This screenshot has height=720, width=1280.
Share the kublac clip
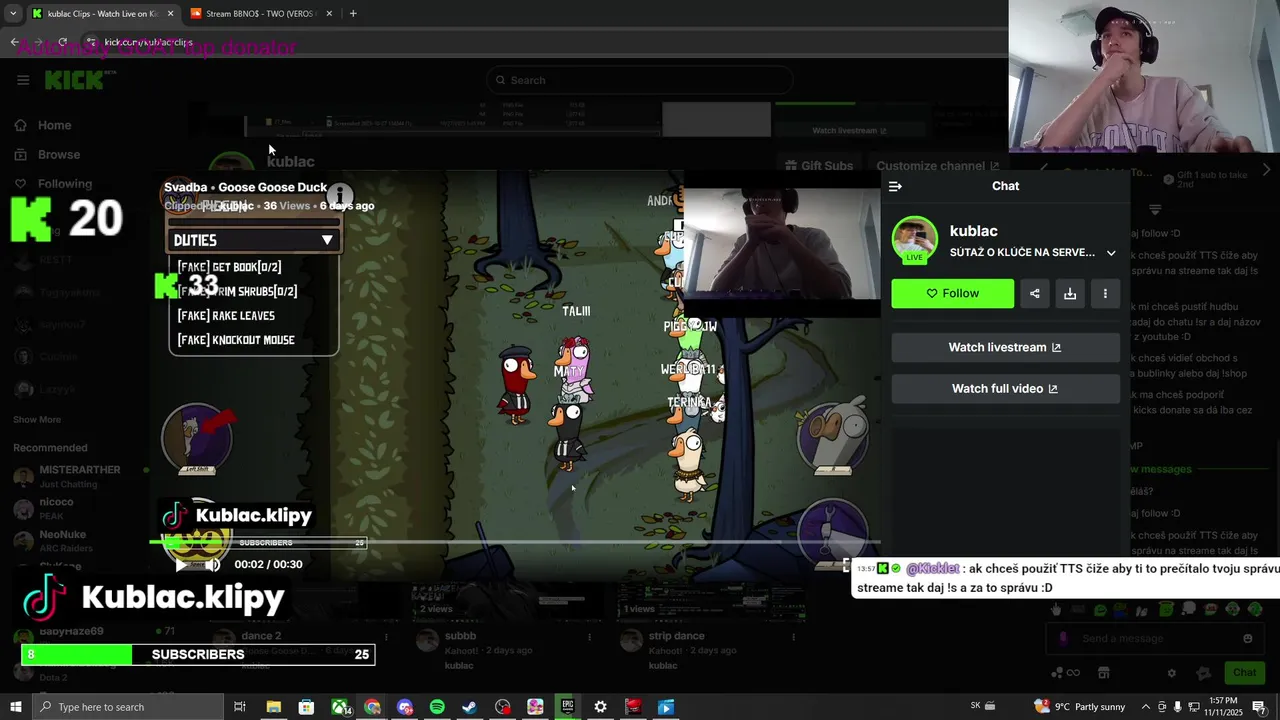coord(1035,293)
